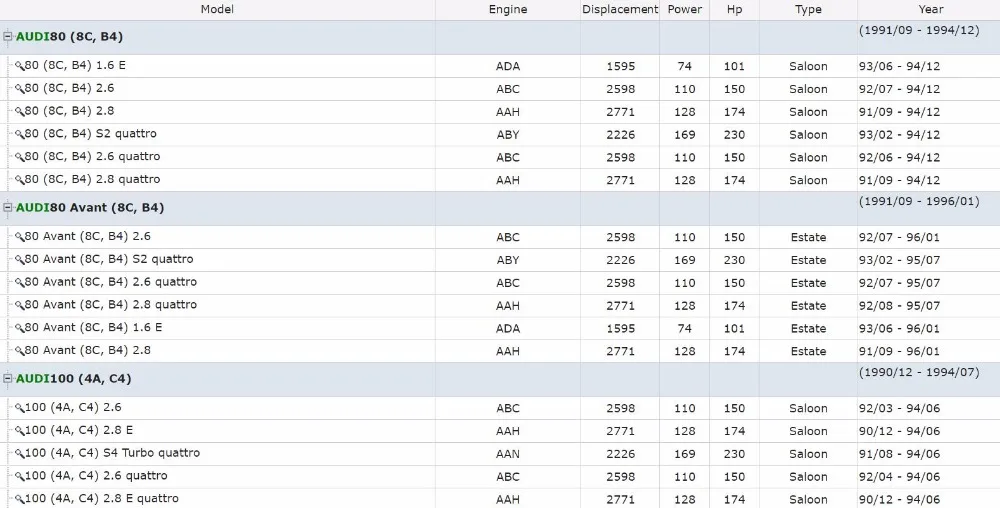This screenshot has width=1000, height=508.
Task: Sort by the Type column header
Action: [x=808, y=9]
